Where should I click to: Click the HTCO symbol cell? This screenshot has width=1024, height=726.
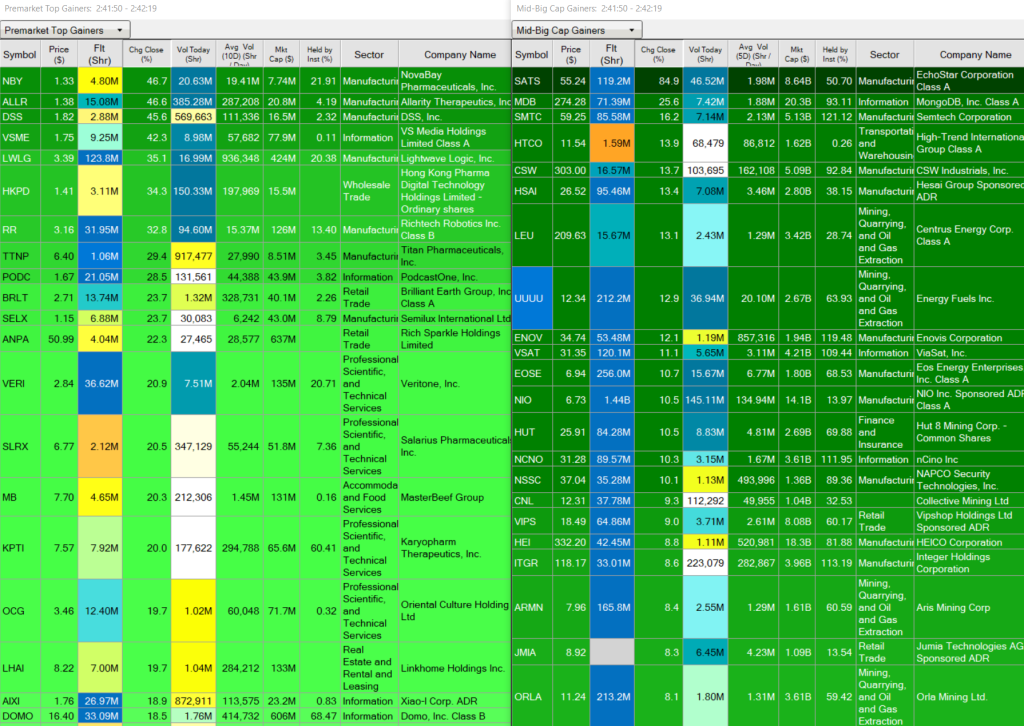coord(532,144)
